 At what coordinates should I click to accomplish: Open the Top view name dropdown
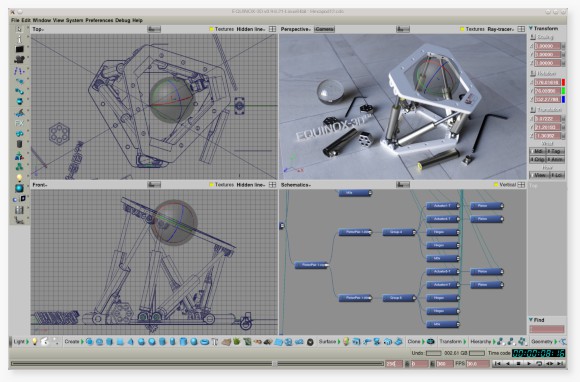coord(38,29)
